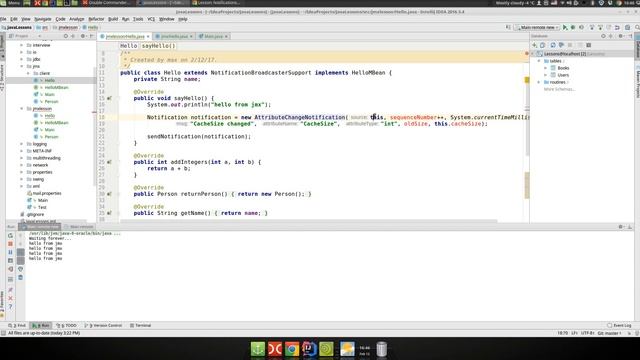This screenshot has height=360, width=640.
Task: Open the Search Everywhere magnifier icon
Action: pyautogui.click(x=637, y=27)
